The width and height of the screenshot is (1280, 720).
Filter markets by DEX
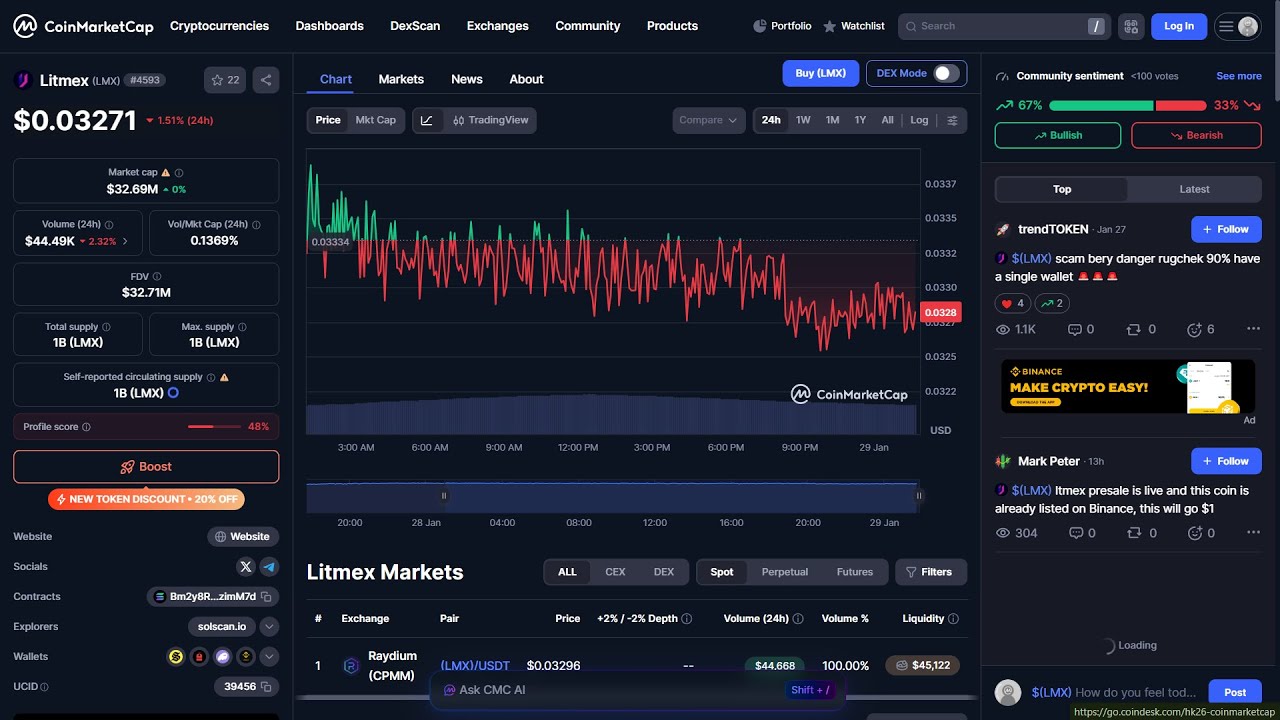[664, 572]
